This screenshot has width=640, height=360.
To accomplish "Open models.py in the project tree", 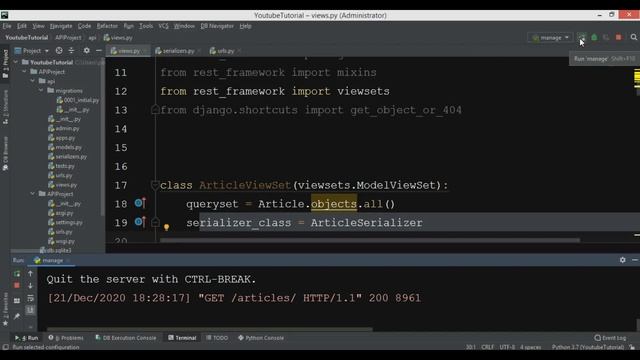I will (65, 147).
